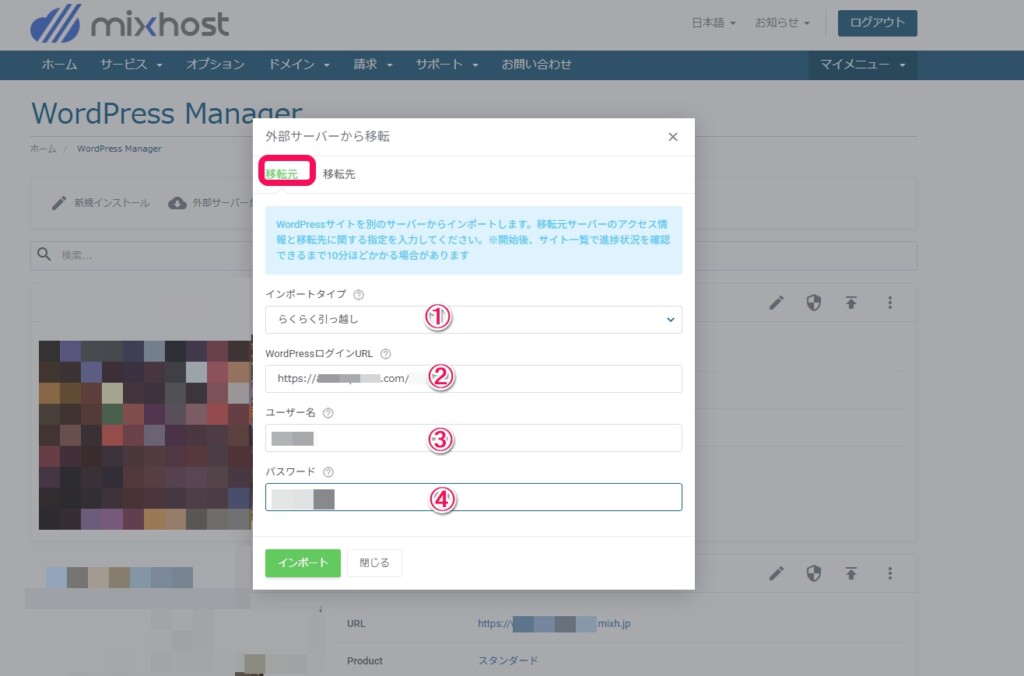This screenshot has height=676, width=1024.
Task: Click inside the パスワード input field
Action: tap(473, 496)
